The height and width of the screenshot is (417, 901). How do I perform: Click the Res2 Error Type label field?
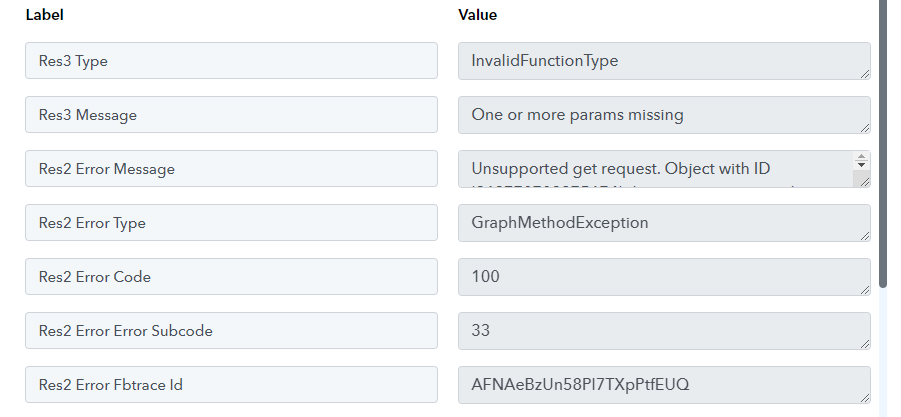tap(231, 222)
